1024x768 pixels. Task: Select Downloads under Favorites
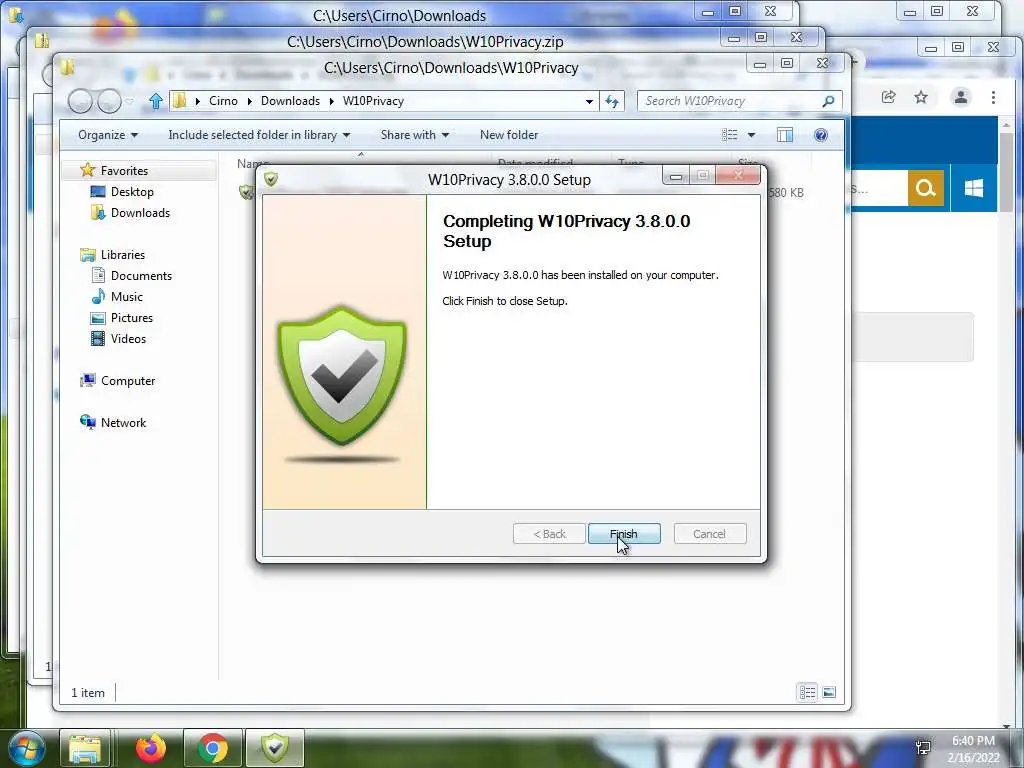pos(140,212)
